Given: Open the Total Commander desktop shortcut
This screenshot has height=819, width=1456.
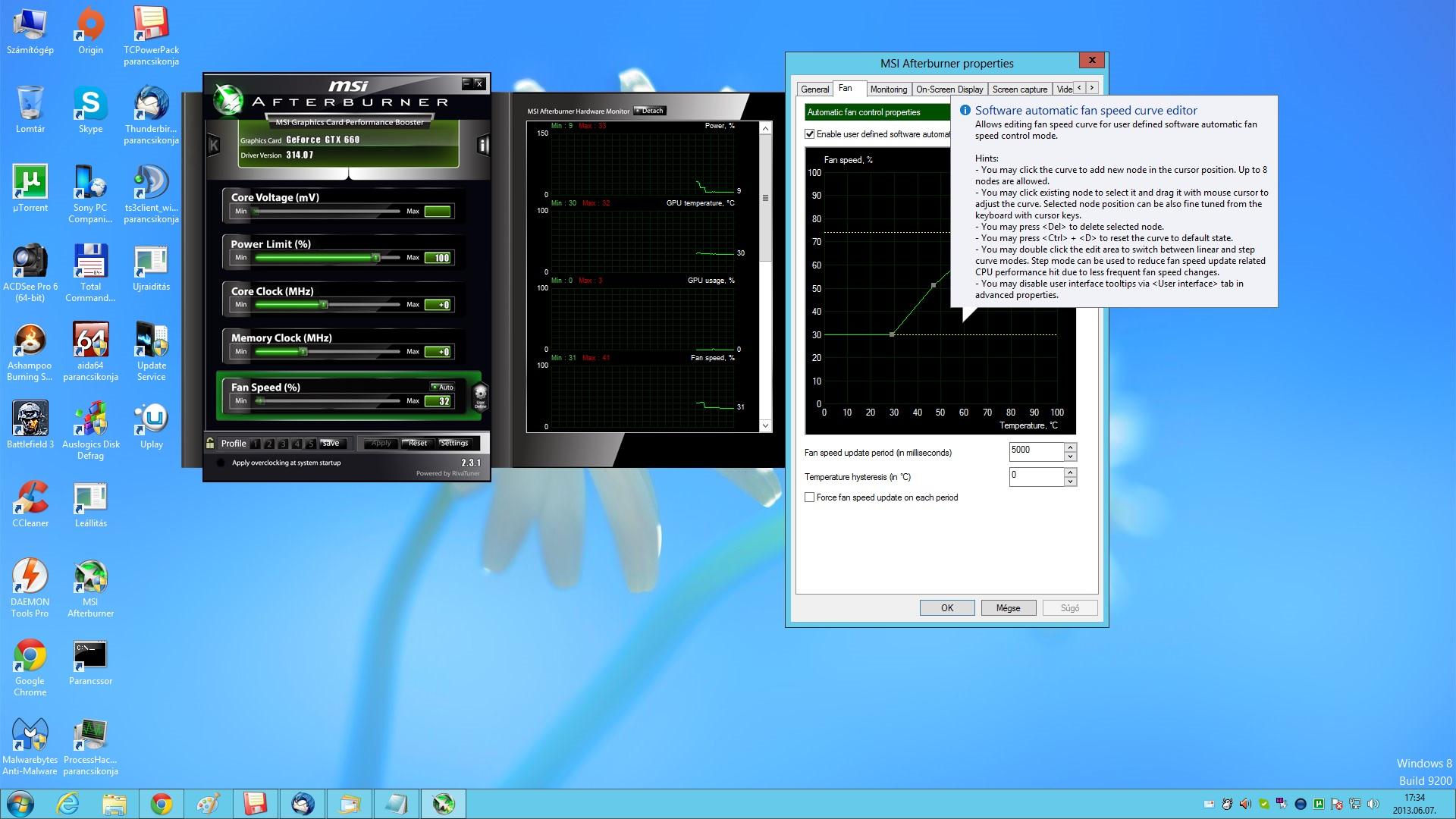Looking at the screenshot, I should 90,273.
